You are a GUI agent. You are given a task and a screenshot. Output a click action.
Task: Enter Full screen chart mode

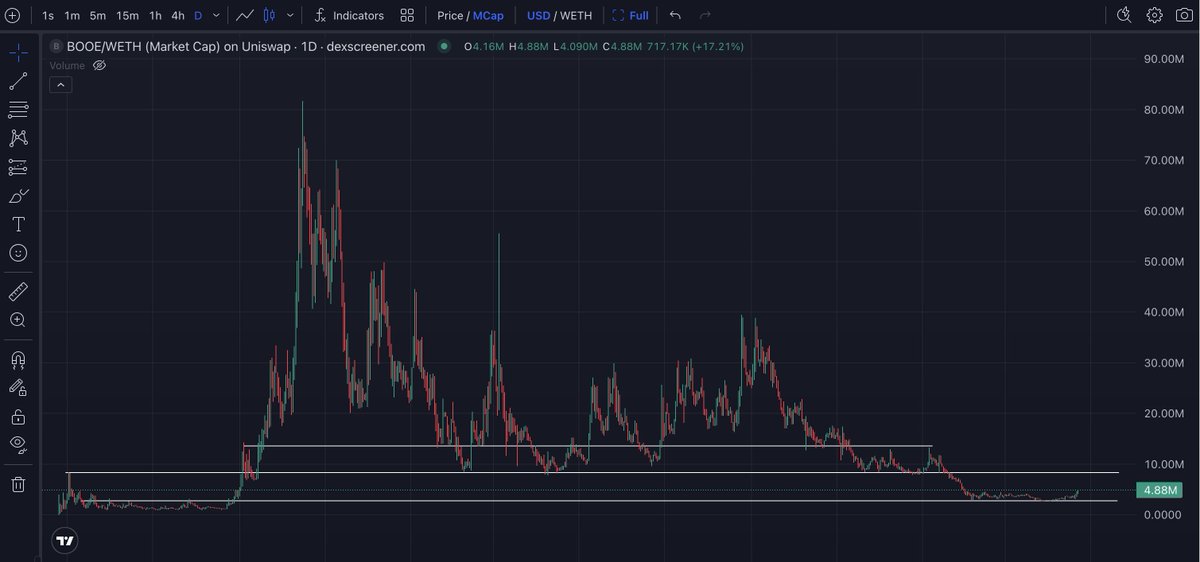[x=630, y=16]
